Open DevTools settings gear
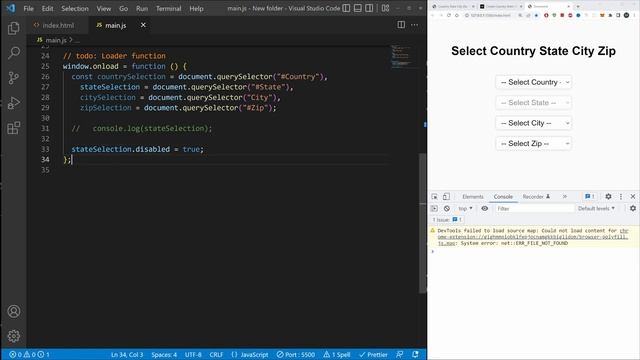The height and width of the screenshot is (360, 640). click(608, 196)
